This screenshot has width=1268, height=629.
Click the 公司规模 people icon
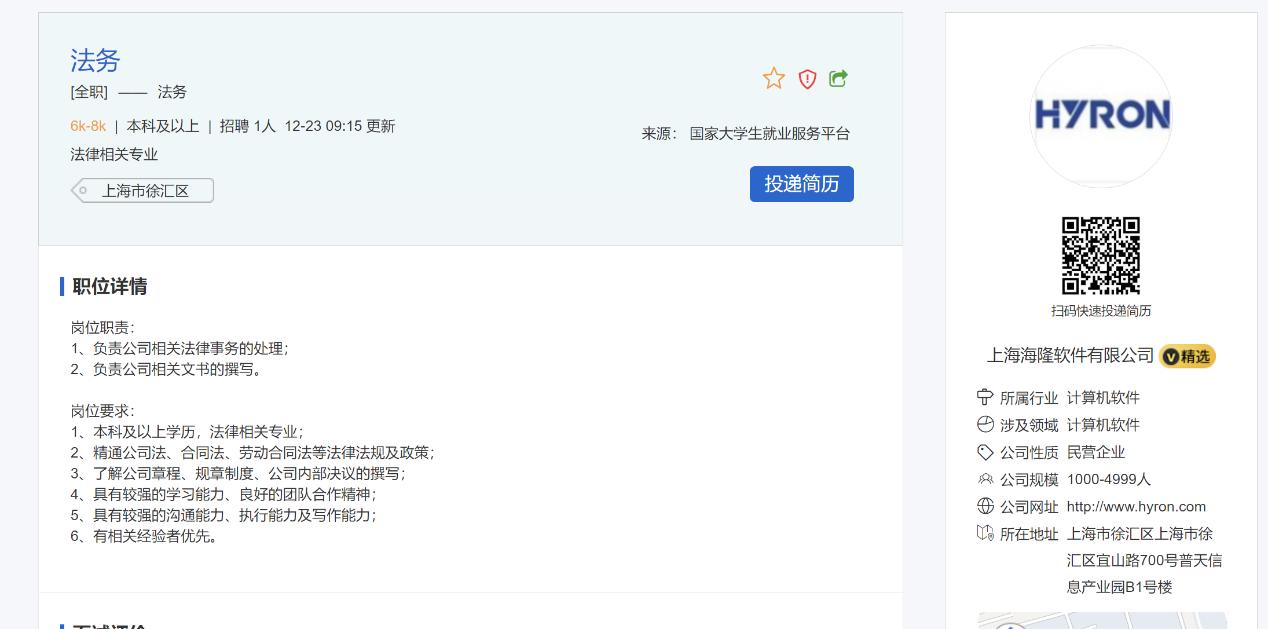coord(985,479)
